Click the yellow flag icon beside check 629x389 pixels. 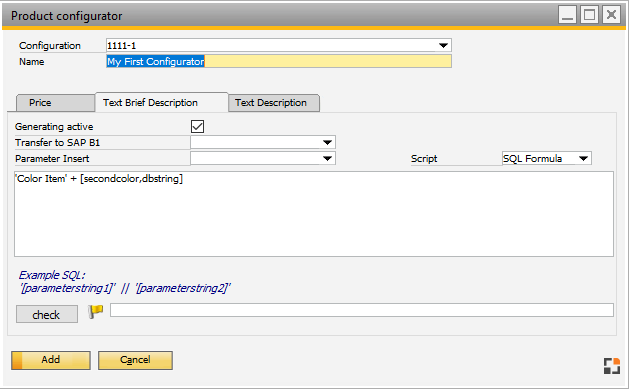95,311
